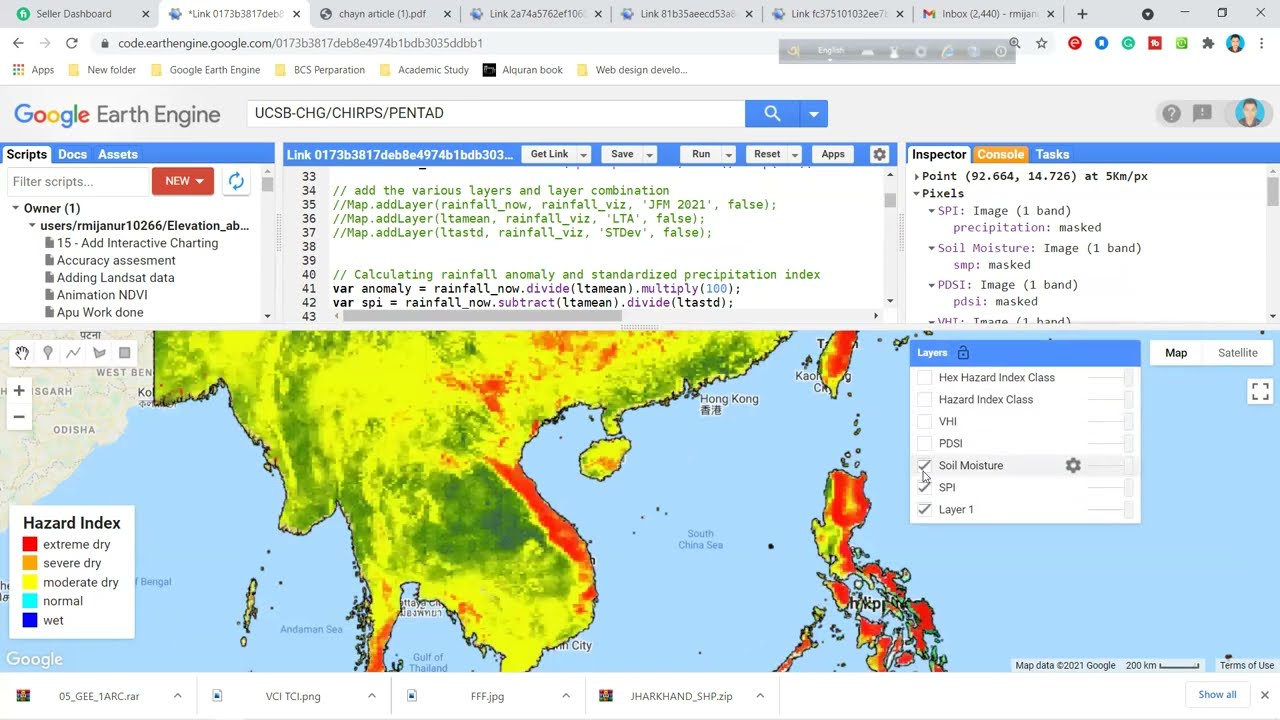
Task: Switch to the Tasks tab
Action: pyautogui.click(x=1052, y=154)
